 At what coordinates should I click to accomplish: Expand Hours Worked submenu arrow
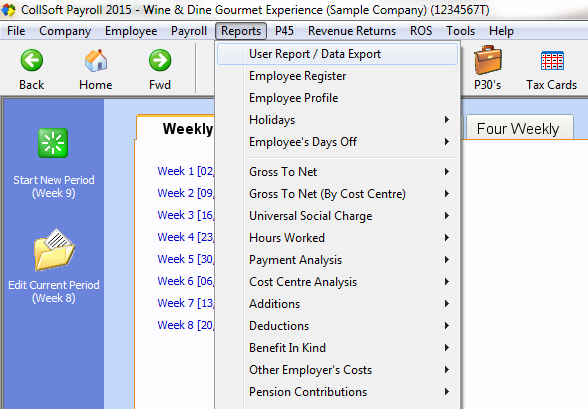tap(447, 238)
